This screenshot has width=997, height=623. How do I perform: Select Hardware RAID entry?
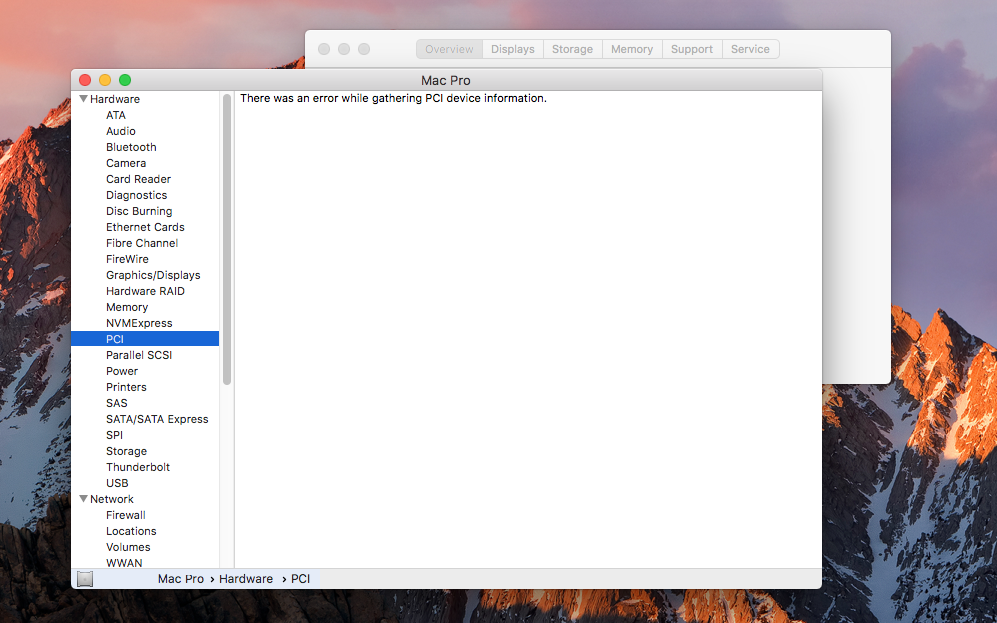[145, 291]
